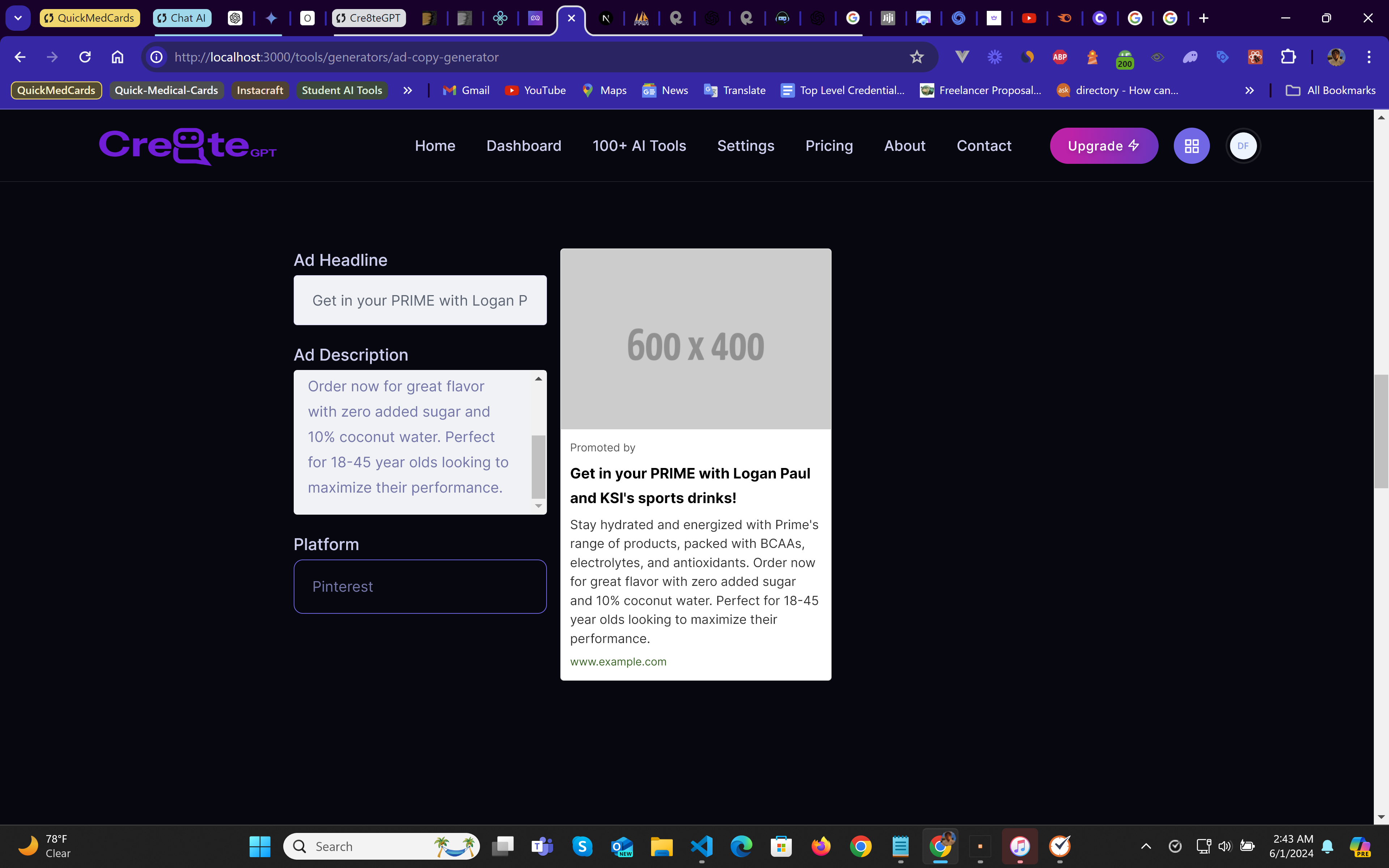
Task: Open the www.example.com ad link
Action: coord(618,661)
